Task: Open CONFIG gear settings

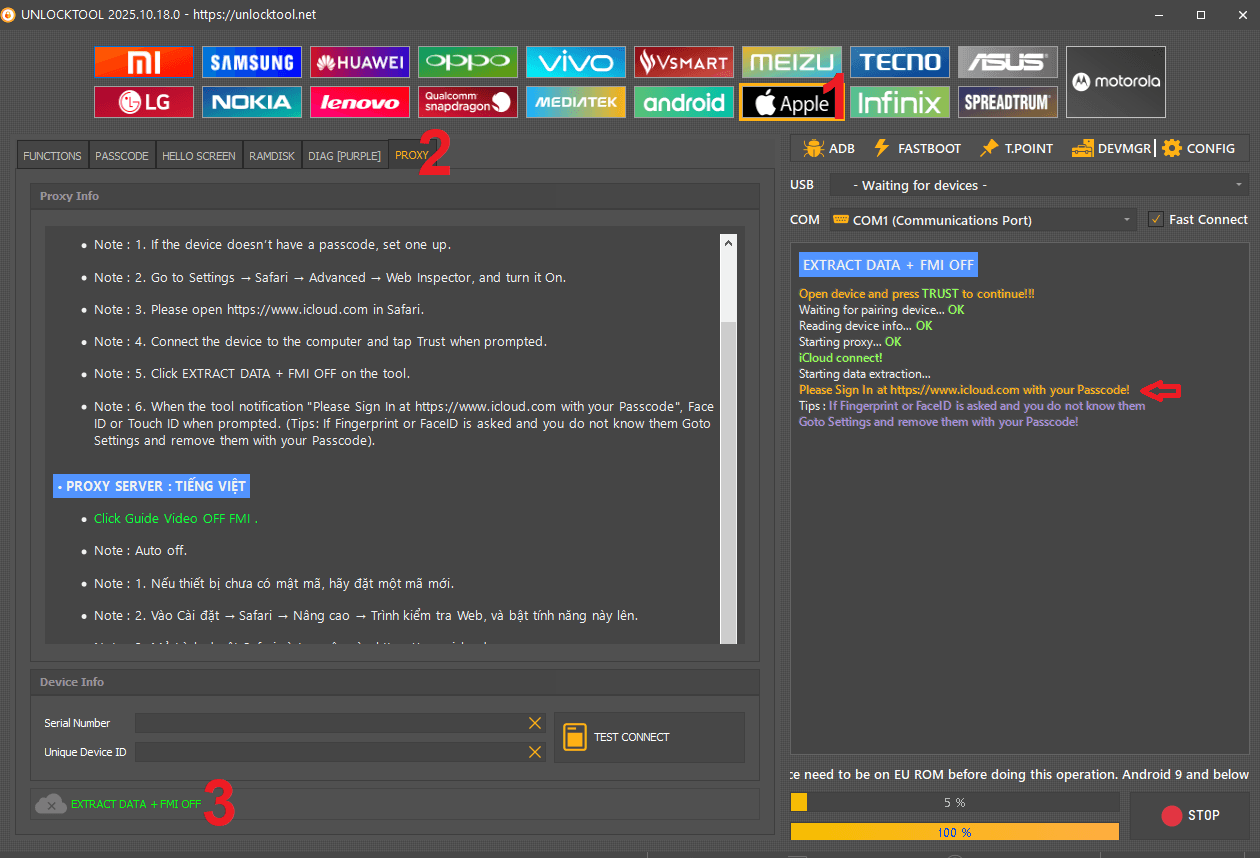Action: tap(1198, 148)
